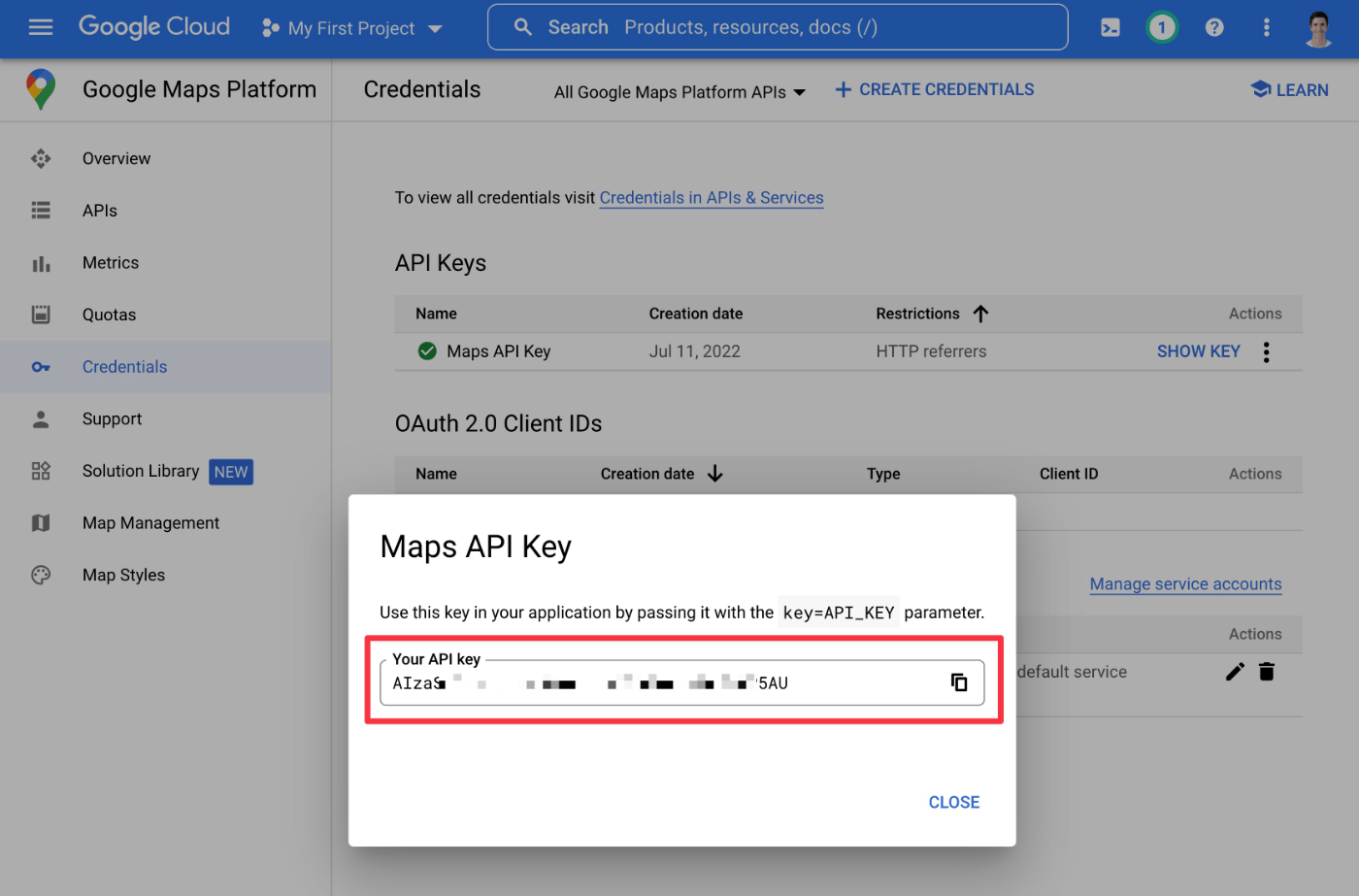The height and width of the screenshot is (896, 1359).
Task: Open the My First Project selector
Action: coord(351,28)
